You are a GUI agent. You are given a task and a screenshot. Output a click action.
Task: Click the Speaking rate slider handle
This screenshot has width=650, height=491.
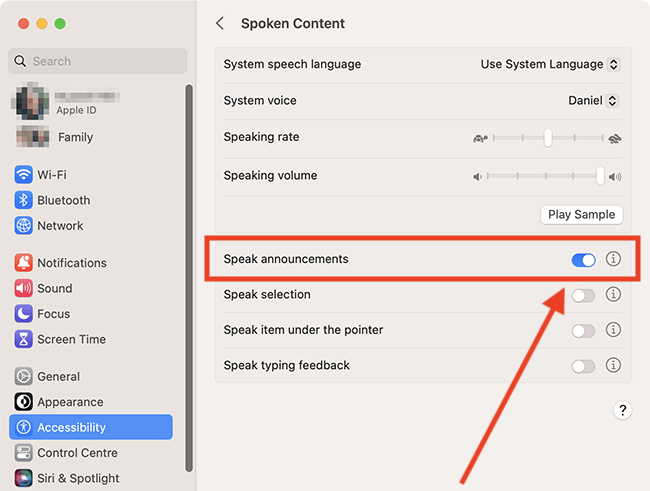coord(548,138)
